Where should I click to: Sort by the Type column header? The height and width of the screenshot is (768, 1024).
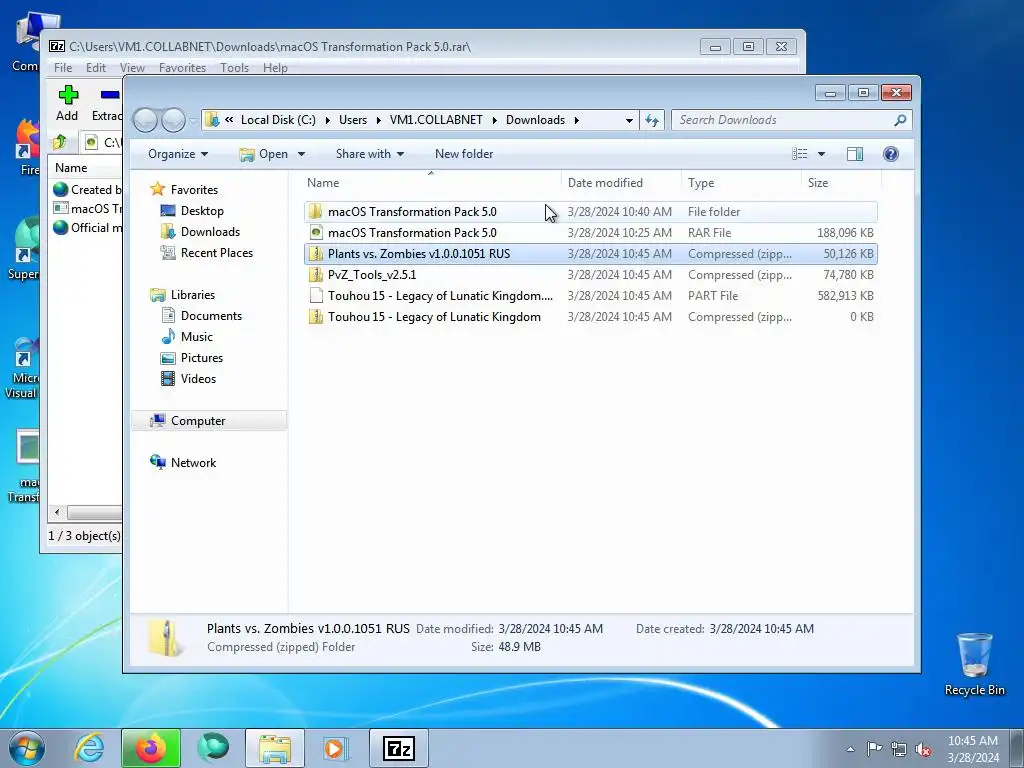click(x=741, y=184)
